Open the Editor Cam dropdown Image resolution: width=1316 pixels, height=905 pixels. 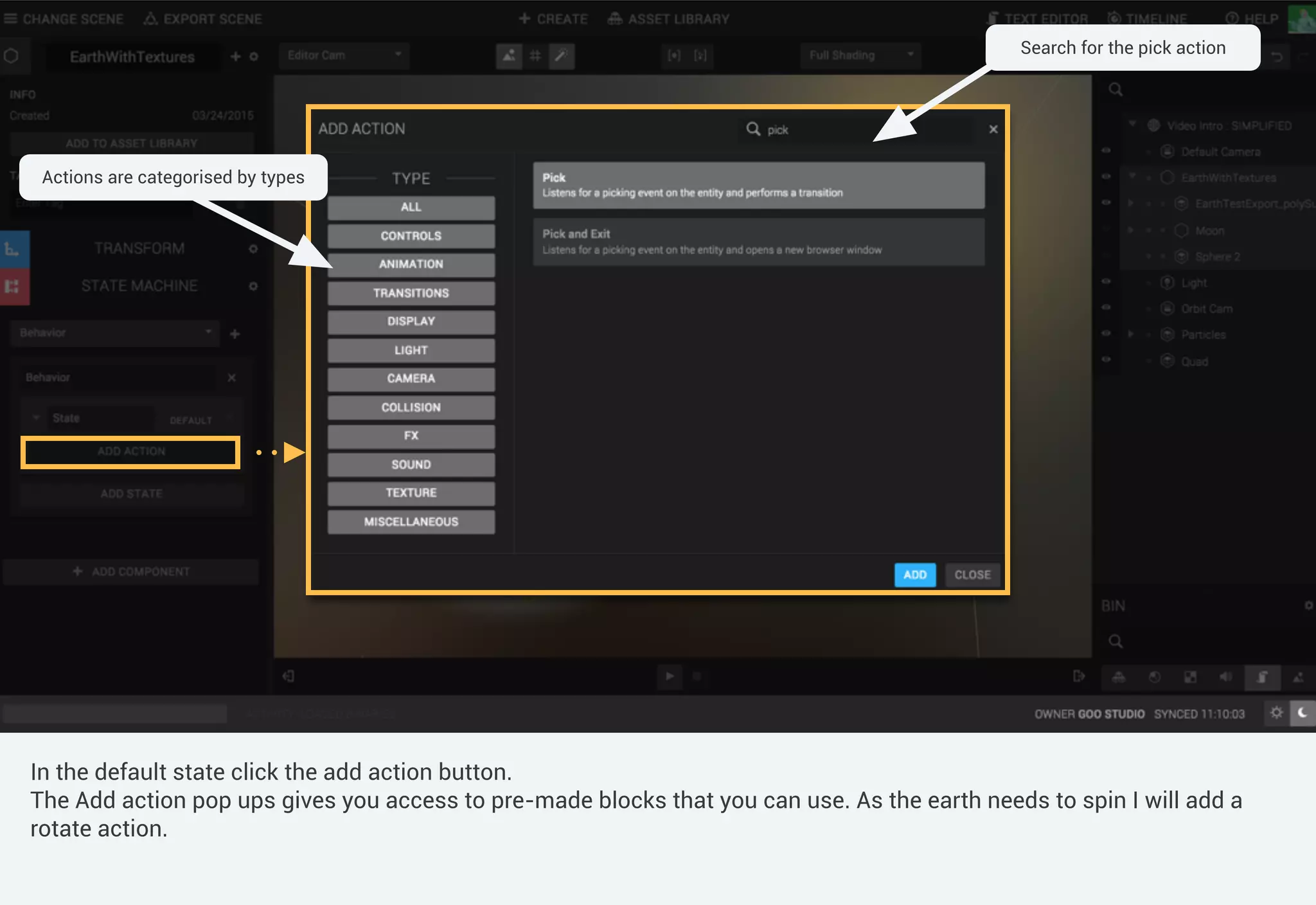[344, 56]
